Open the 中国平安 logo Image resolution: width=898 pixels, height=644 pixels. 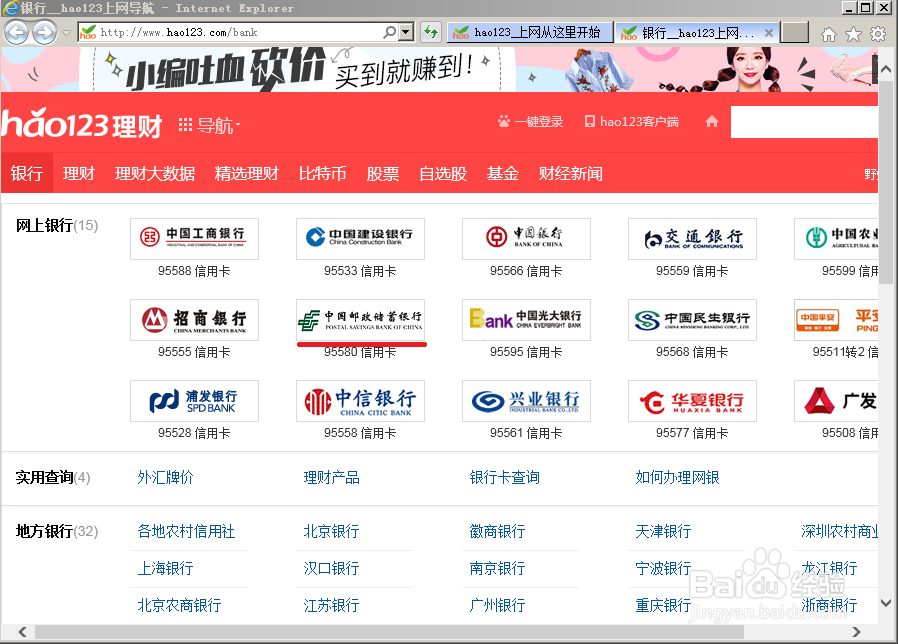click(x=836, y=320)
